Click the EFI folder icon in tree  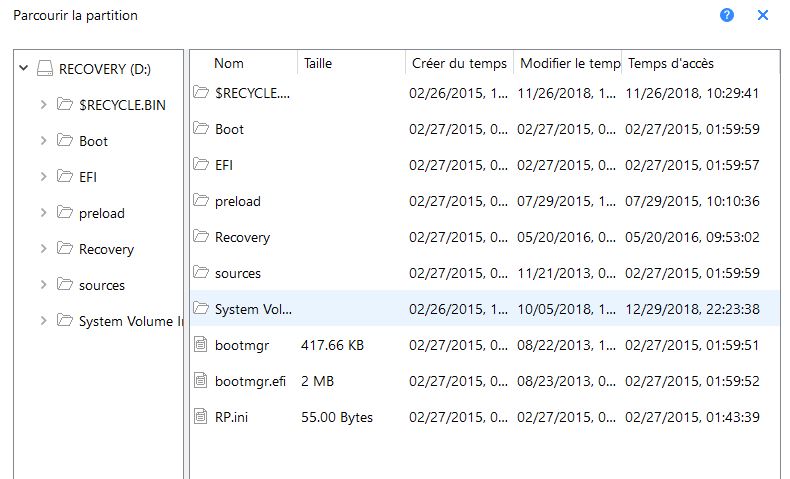pos(64,176)
